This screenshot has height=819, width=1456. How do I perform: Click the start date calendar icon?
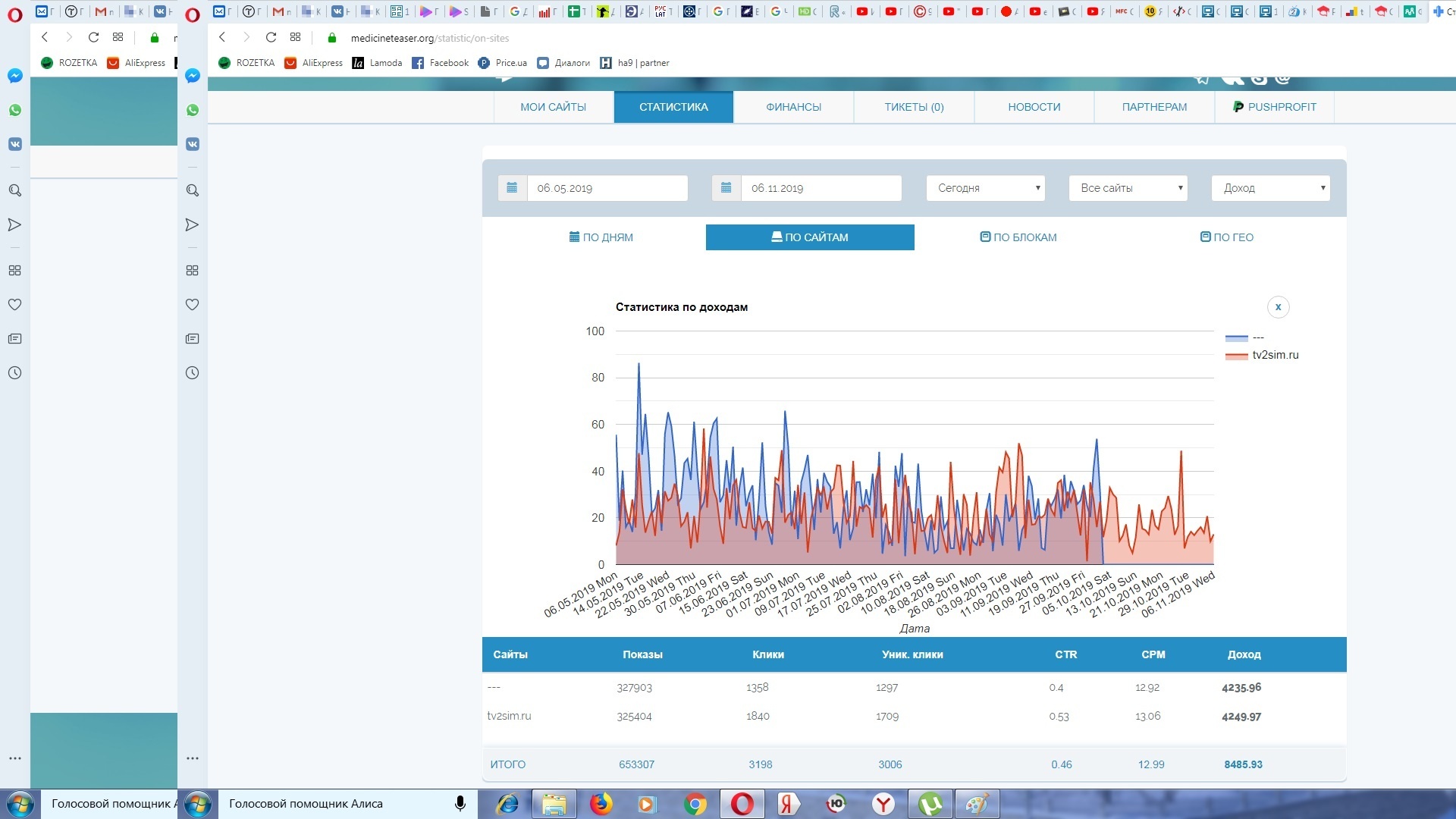(512, 188)
